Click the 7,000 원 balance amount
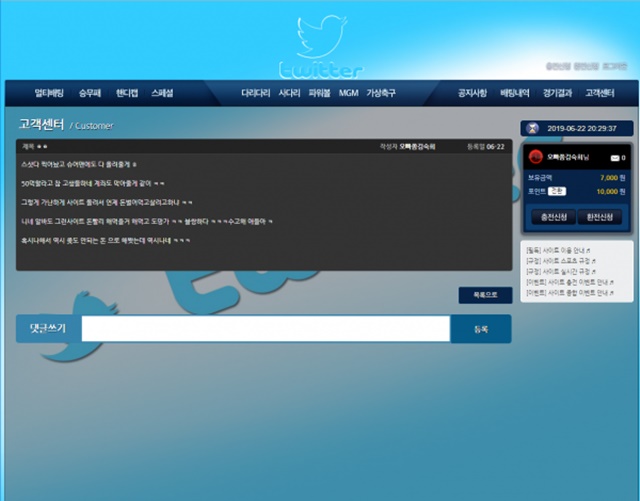 612,178
